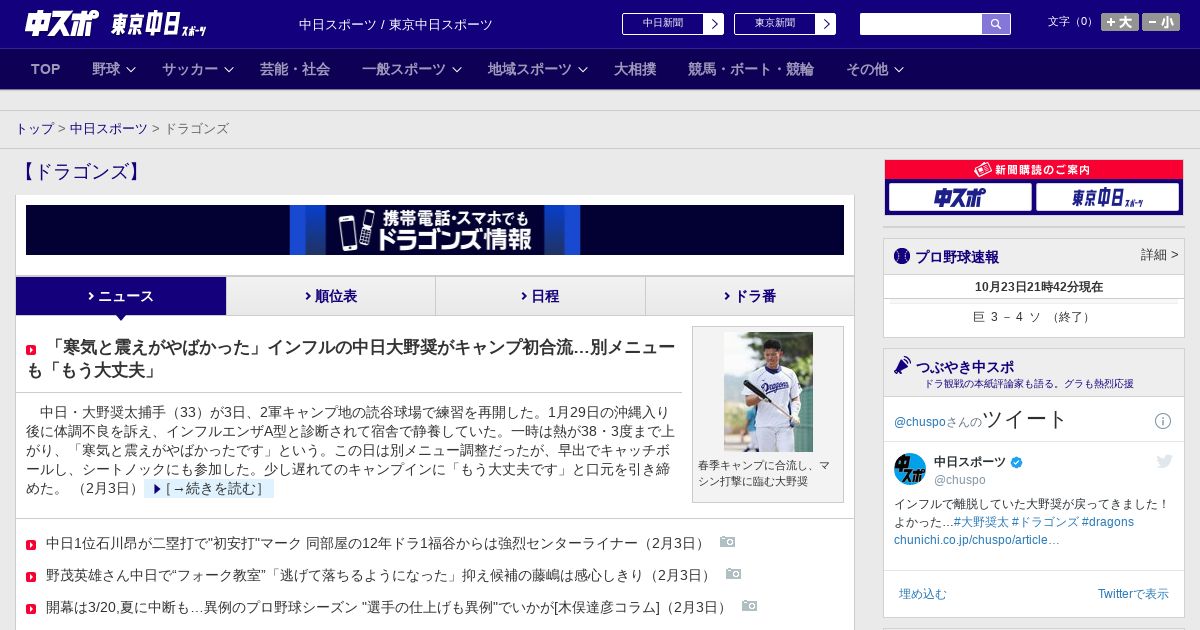The height and width of the screenshot is (630, 1200).
Task: Open 木俣達彦コラム article about 開幕3/20
Action: (x=388, y=607)
